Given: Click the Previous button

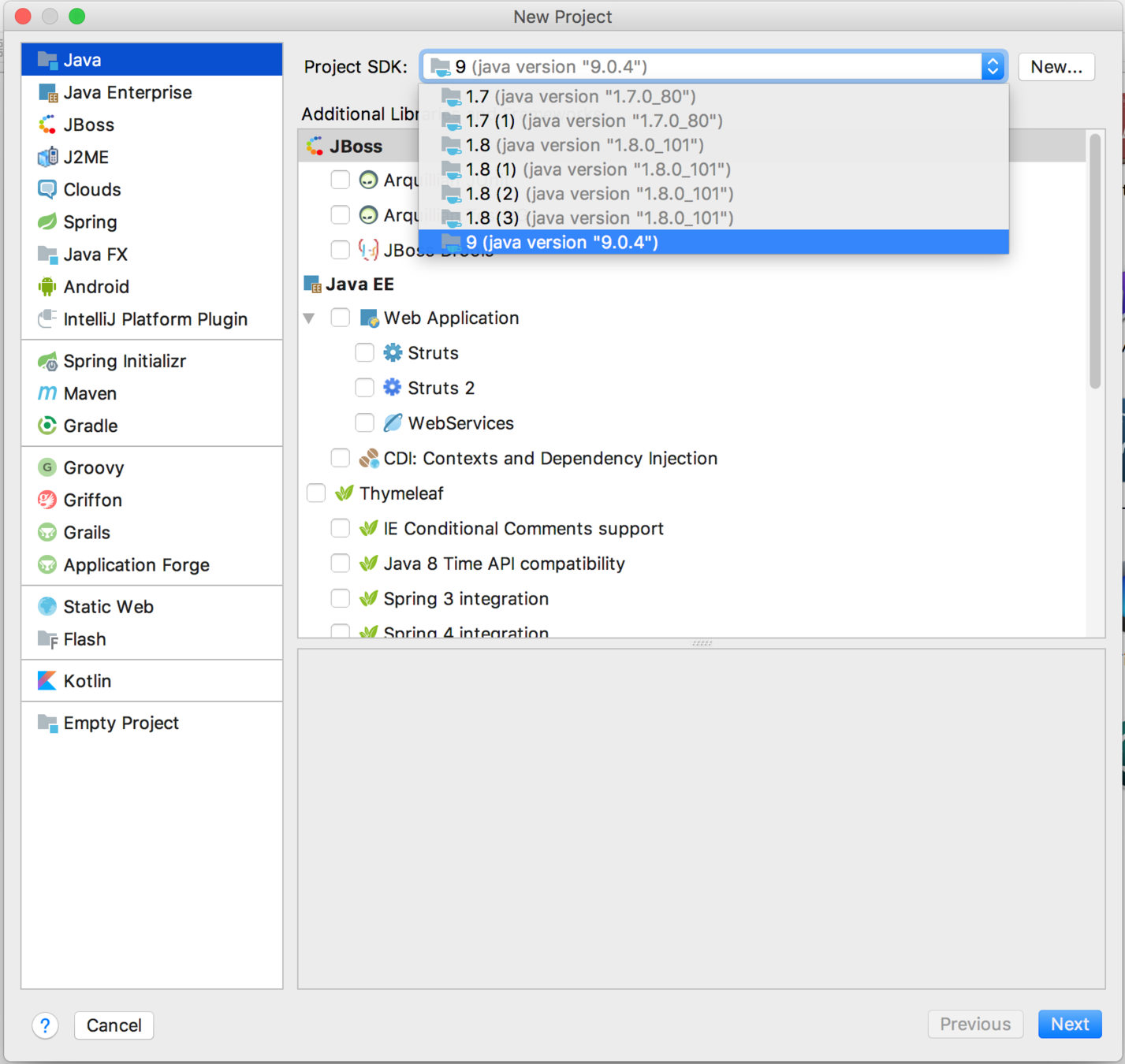Looking at the screenshot, I should click(x=975, y=1025).
